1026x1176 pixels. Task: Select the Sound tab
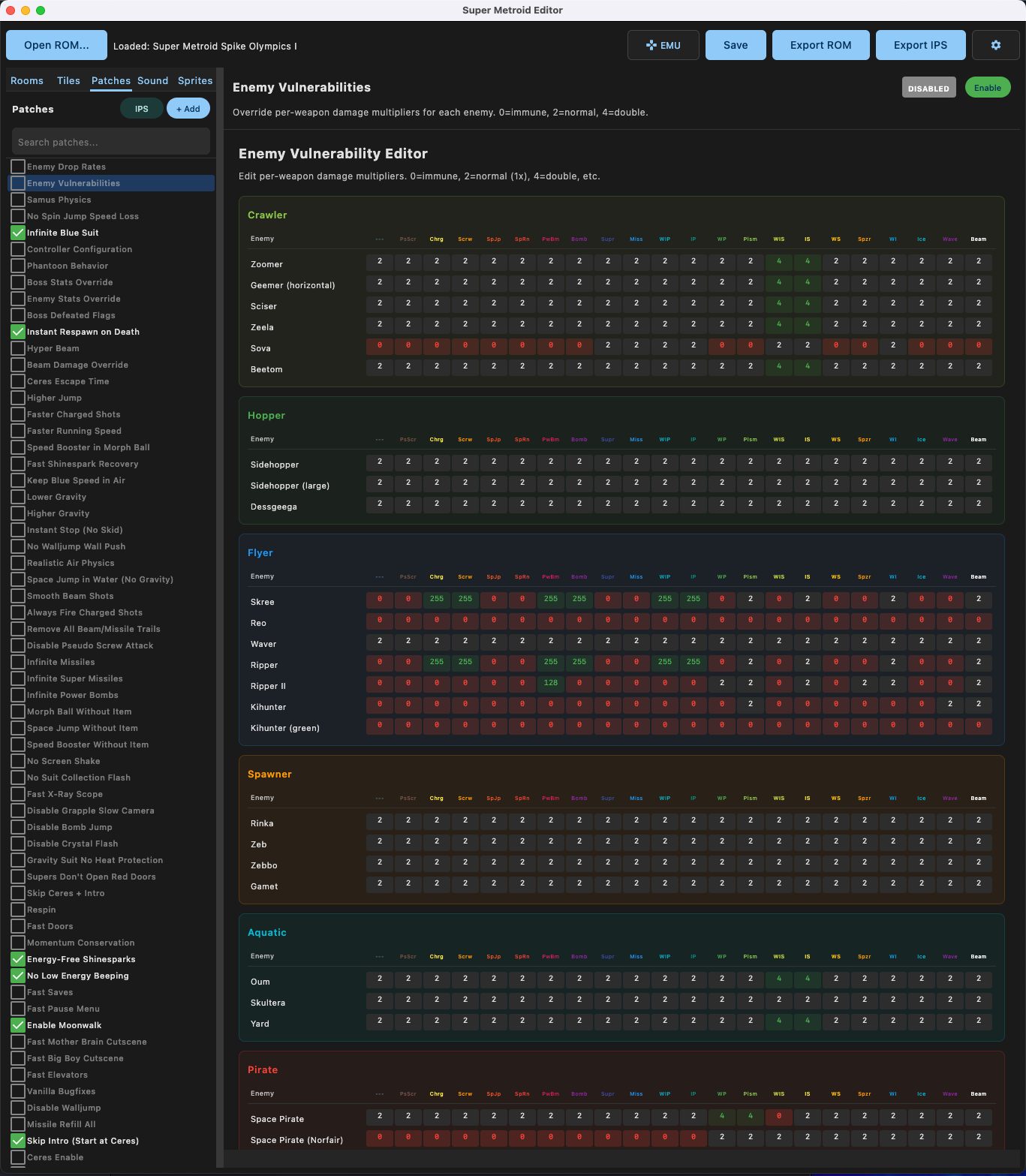pos(152,80)
